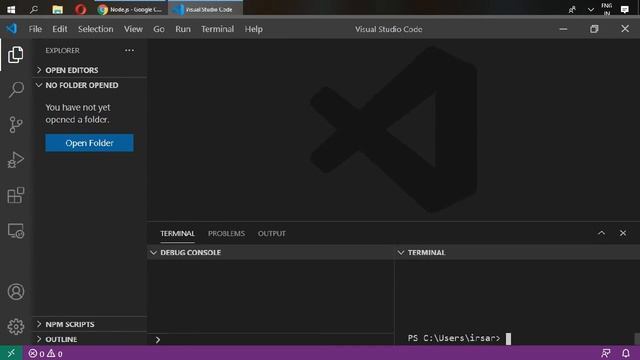Open the Edit menu
640x360 pixels.
click(60, 29)
